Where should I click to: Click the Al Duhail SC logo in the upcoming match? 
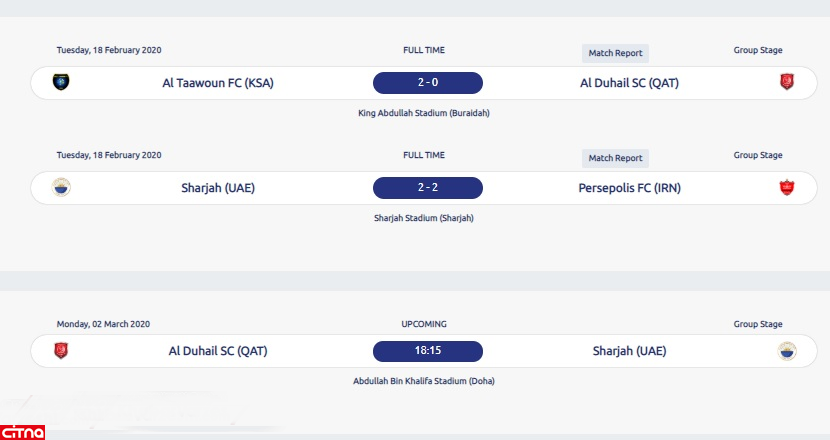[61, 351]
